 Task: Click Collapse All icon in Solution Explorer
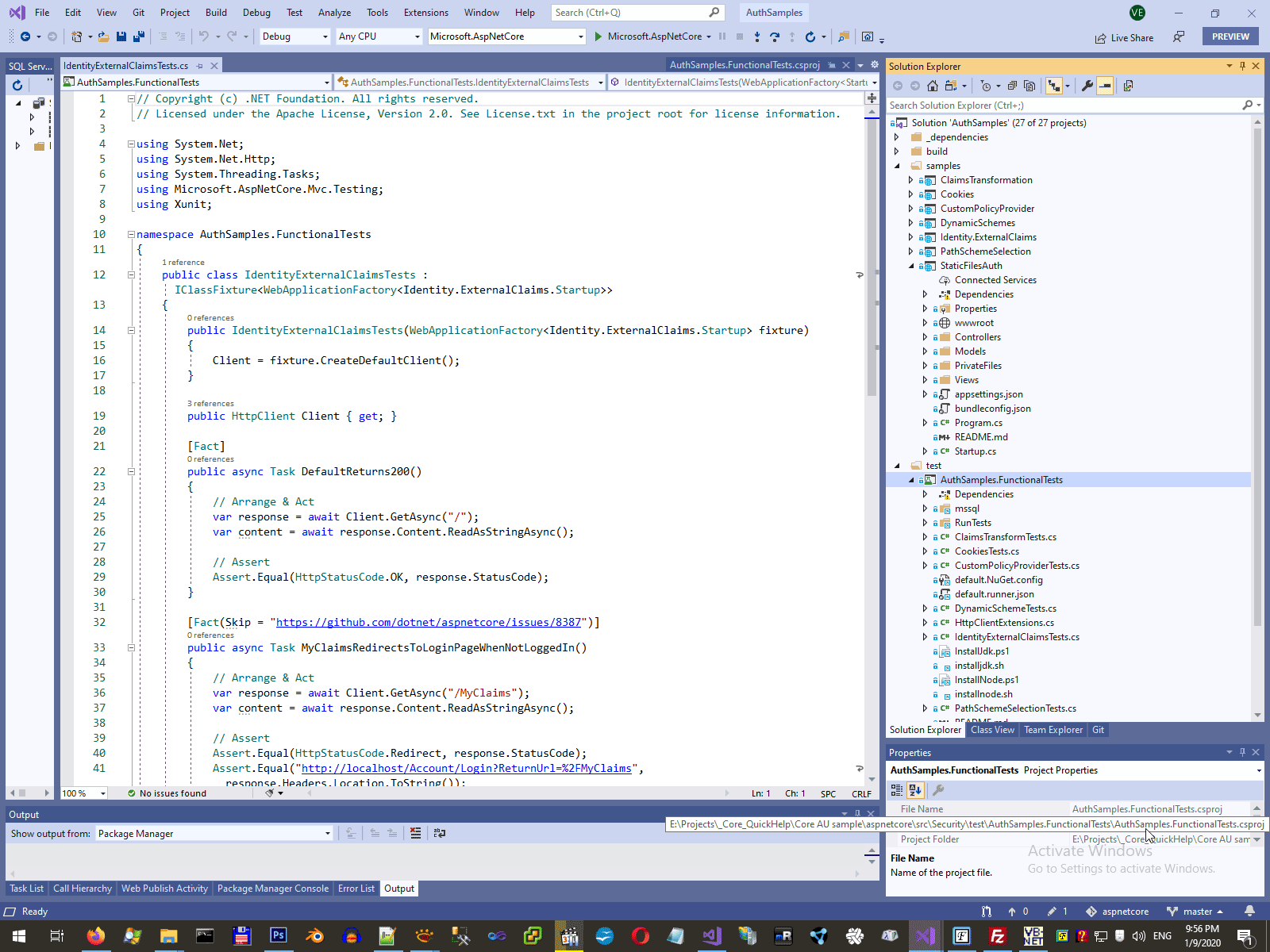point(1012,86)
